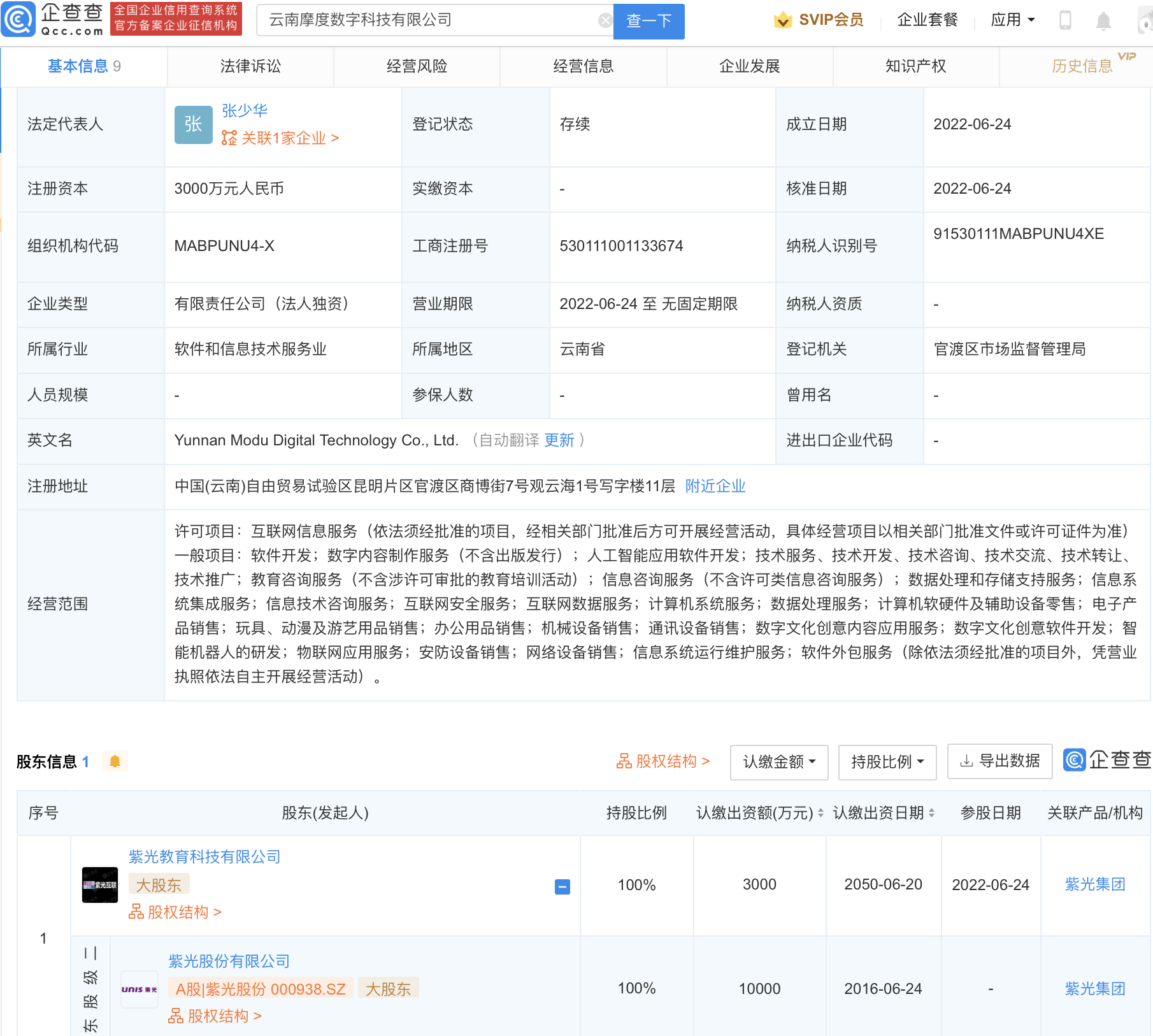
Task: Toggle monitoring bell beside 股东信息
Action: (x=115, y=761)
